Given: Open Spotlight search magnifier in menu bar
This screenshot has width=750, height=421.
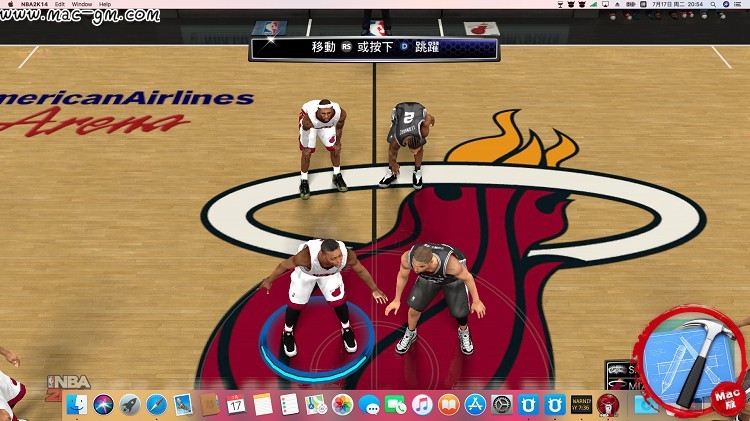Looking at the screenshot, I should tap(713, 4).
